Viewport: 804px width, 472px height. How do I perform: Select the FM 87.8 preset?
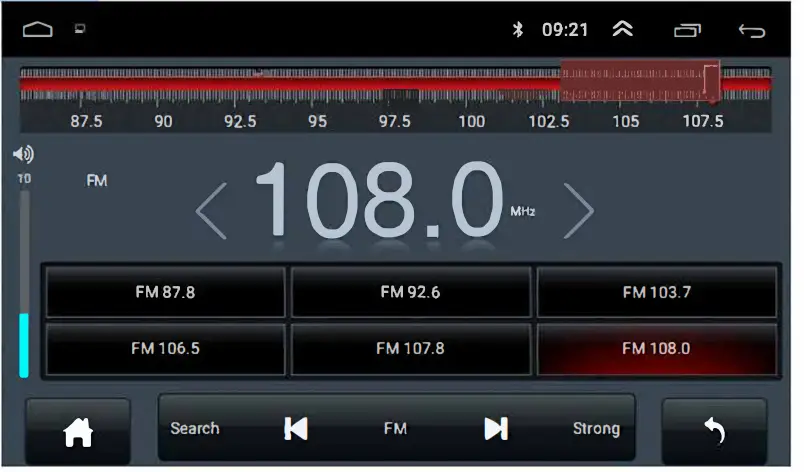tap(165, 293)
